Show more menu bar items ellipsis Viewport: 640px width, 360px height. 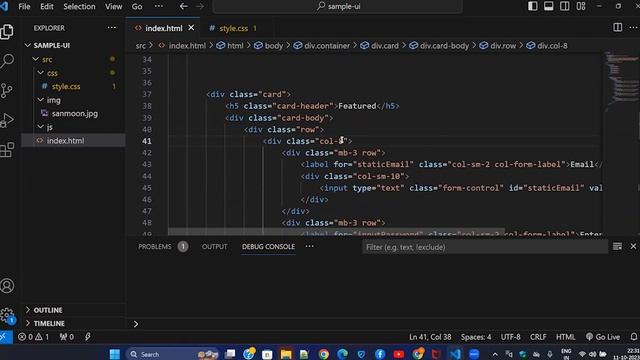(x=159, y=6)
